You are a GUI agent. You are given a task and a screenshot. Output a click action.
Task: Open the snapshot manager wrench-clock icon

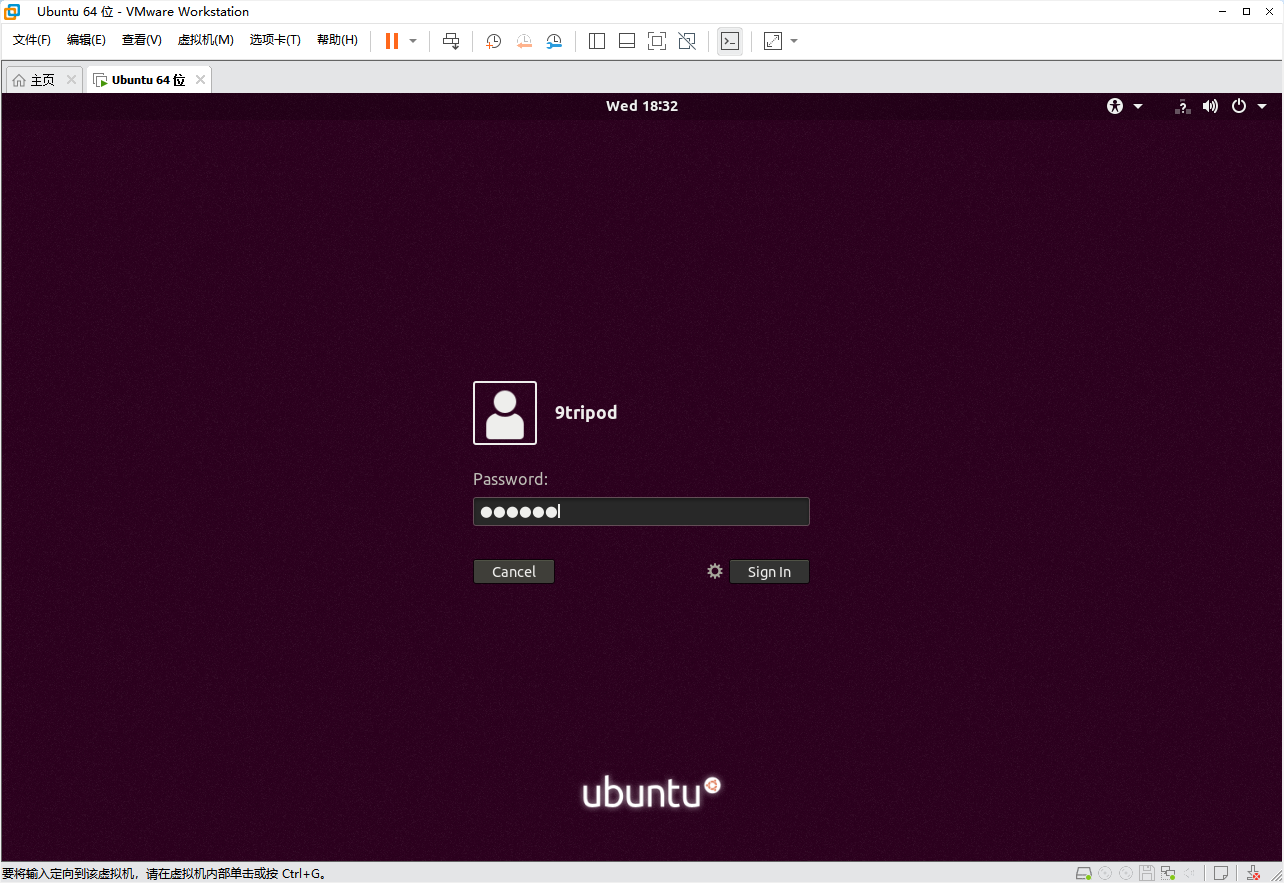(x=554, y=41)
